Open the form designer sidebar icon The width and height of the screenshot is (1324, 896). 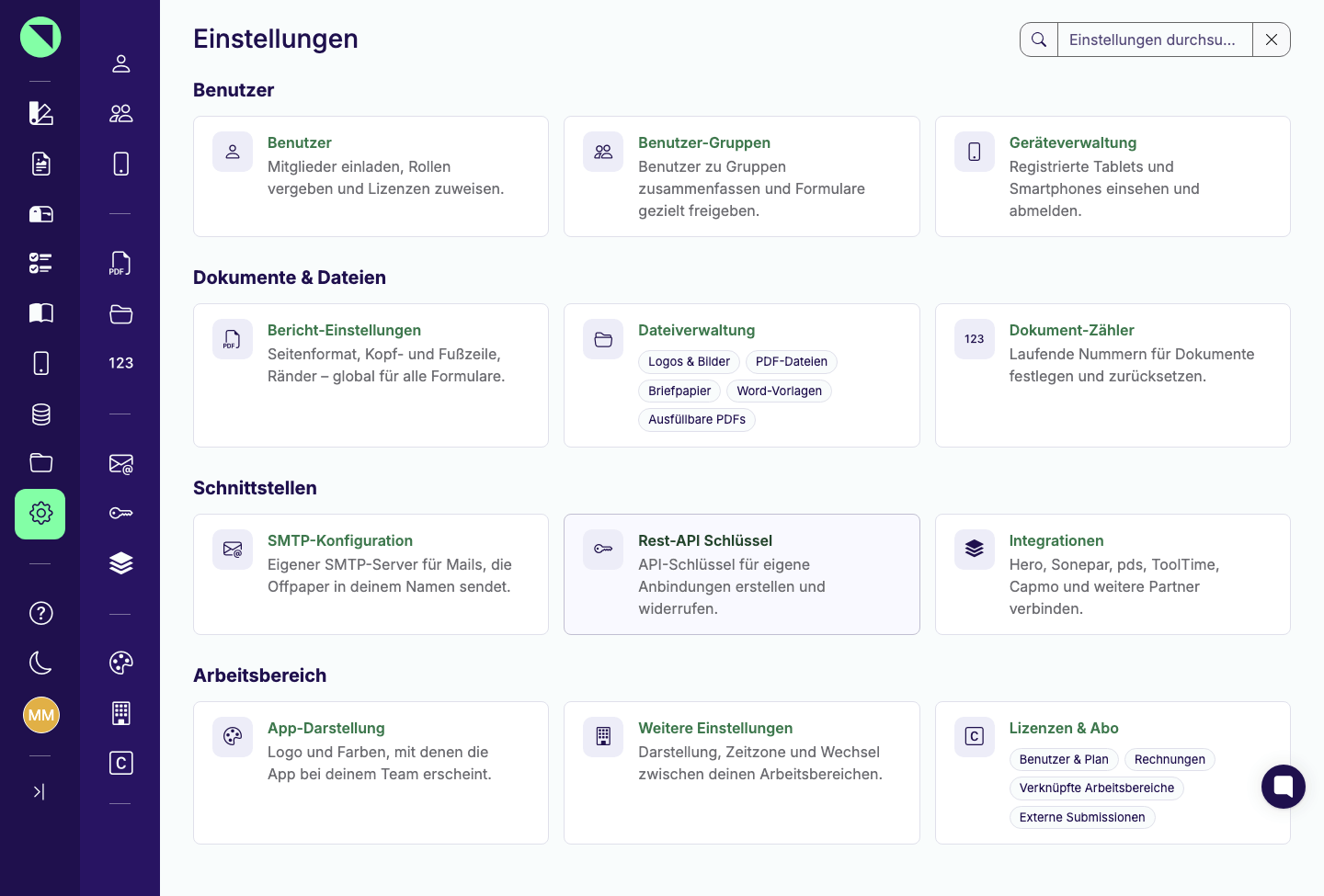40,113
